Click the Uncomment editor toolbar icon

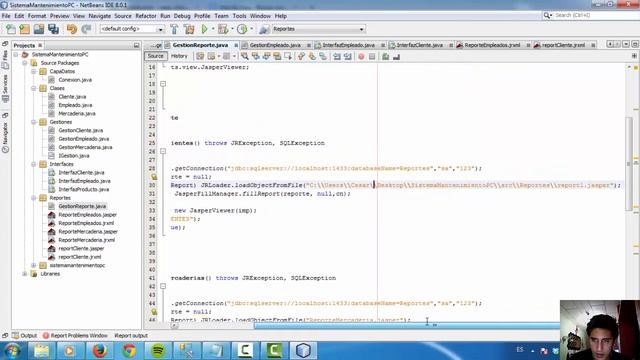(x=396, y=56)
